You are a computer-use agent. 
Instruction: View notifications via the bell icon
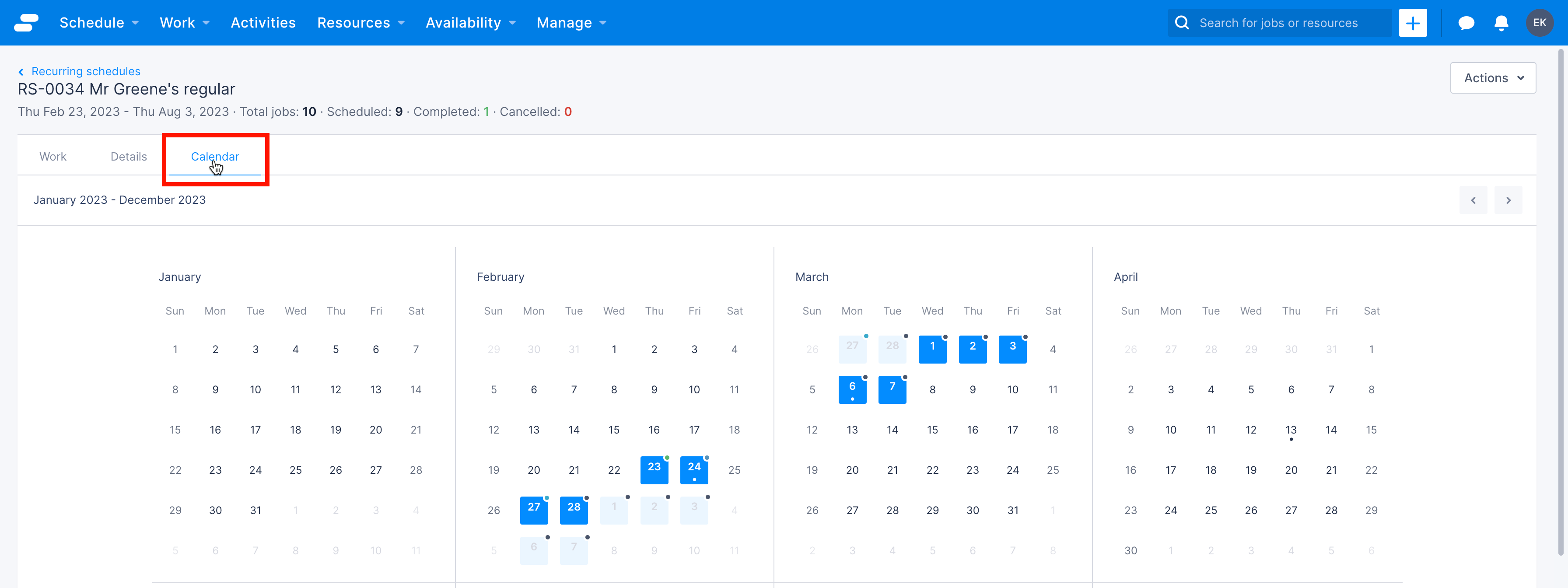coord(1501,22)
